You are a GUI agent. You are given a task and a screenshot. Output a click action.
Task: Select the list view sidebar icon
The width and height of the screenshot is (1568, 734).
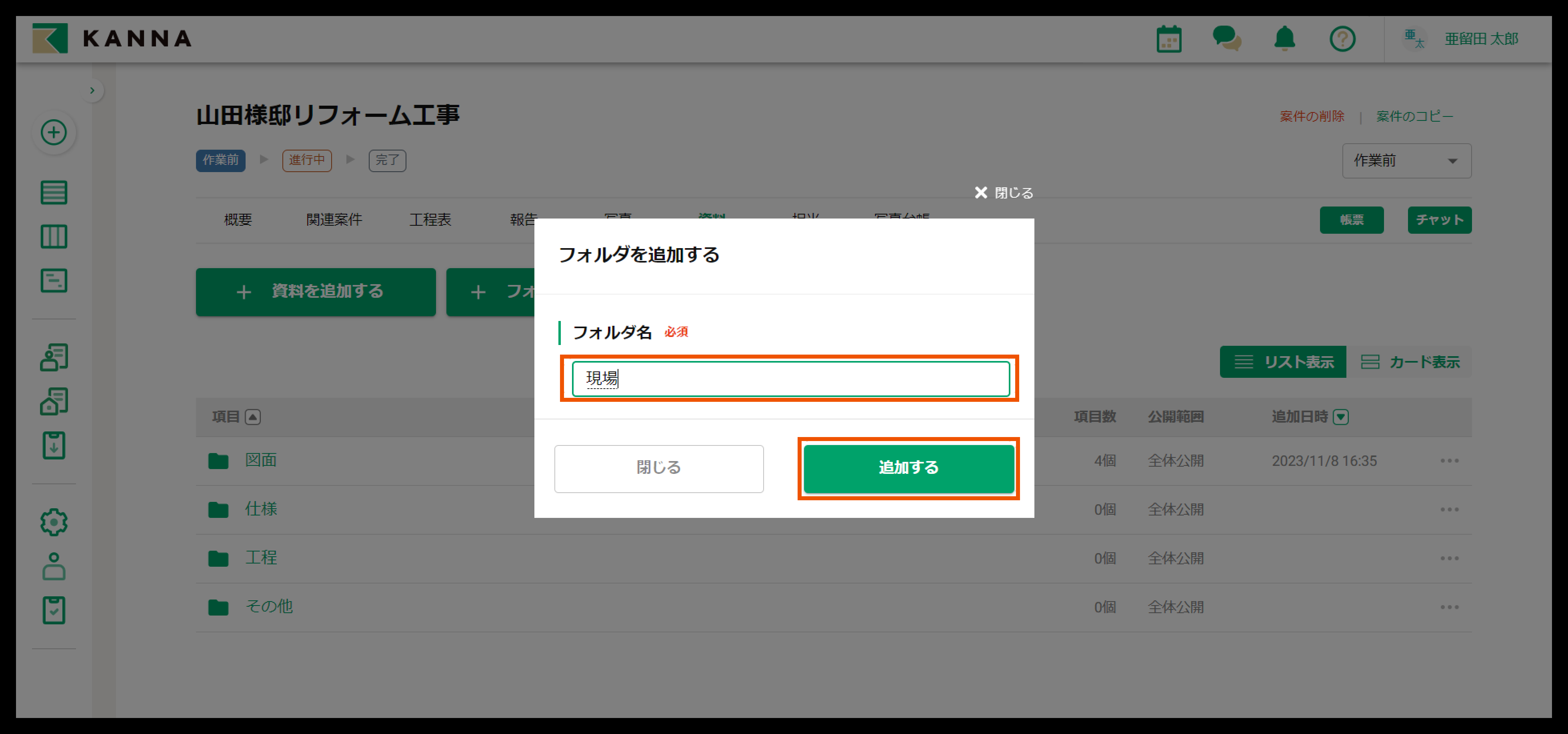(x=54, y=193)
